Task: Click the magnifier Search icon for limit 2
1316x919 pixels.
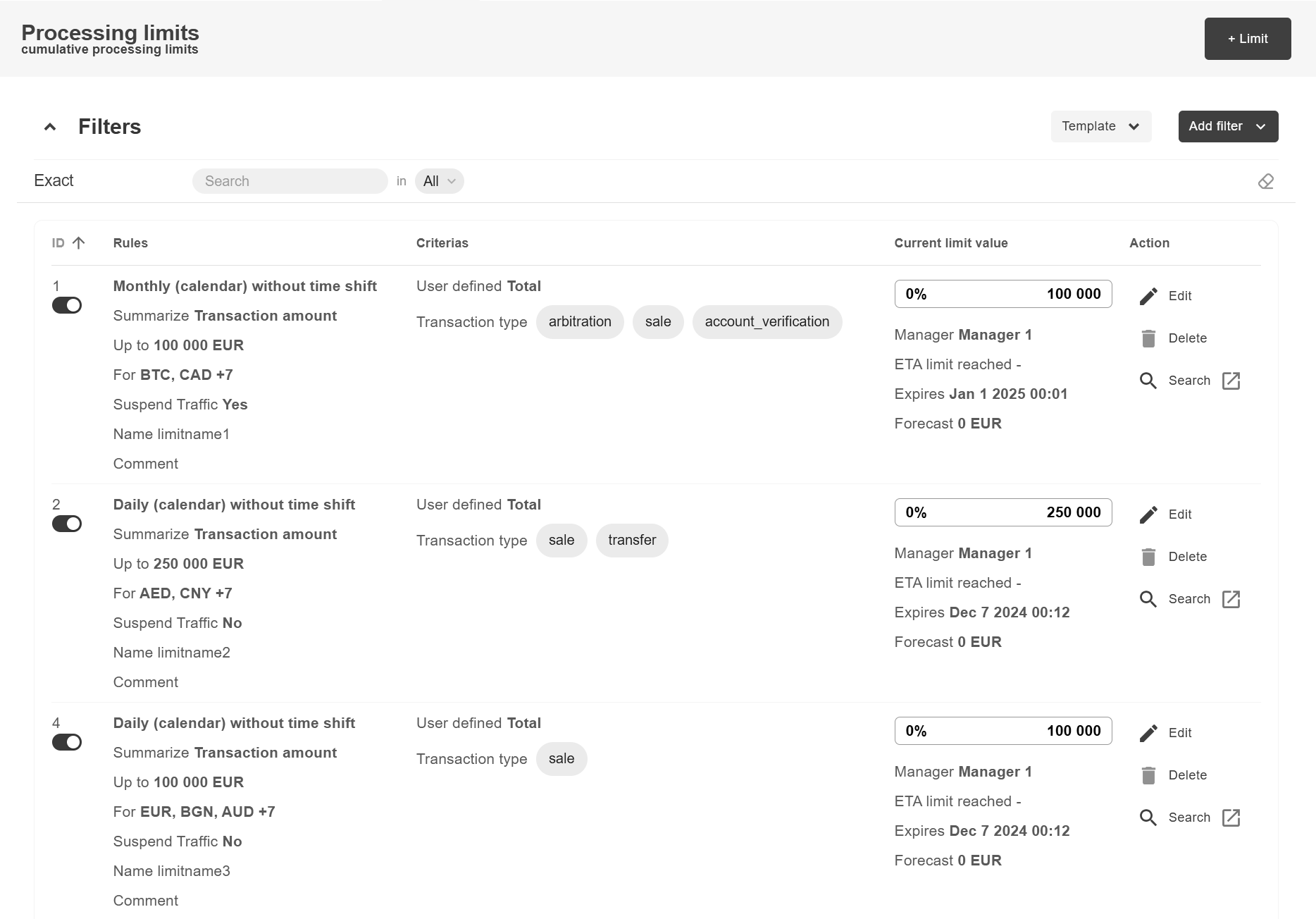Action: (x=1148, y=599)
